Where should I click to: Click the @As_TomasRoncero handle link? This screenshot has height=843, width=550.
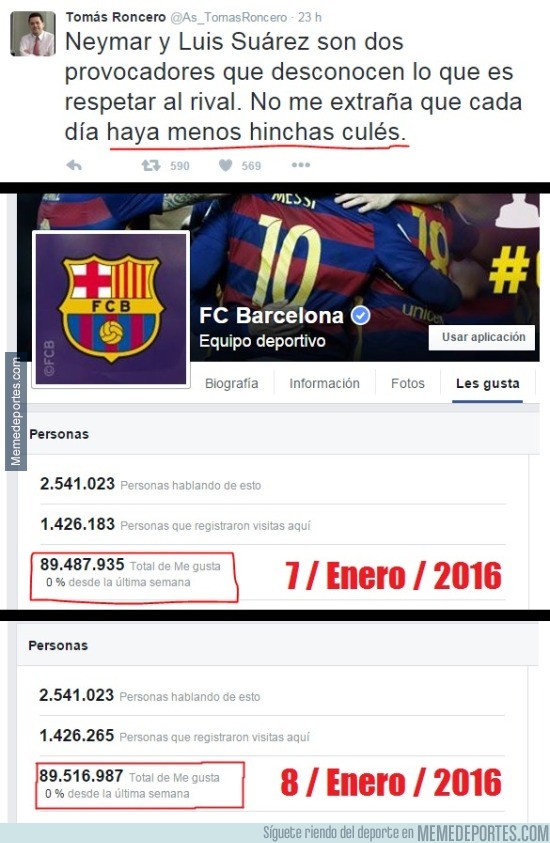228,17
